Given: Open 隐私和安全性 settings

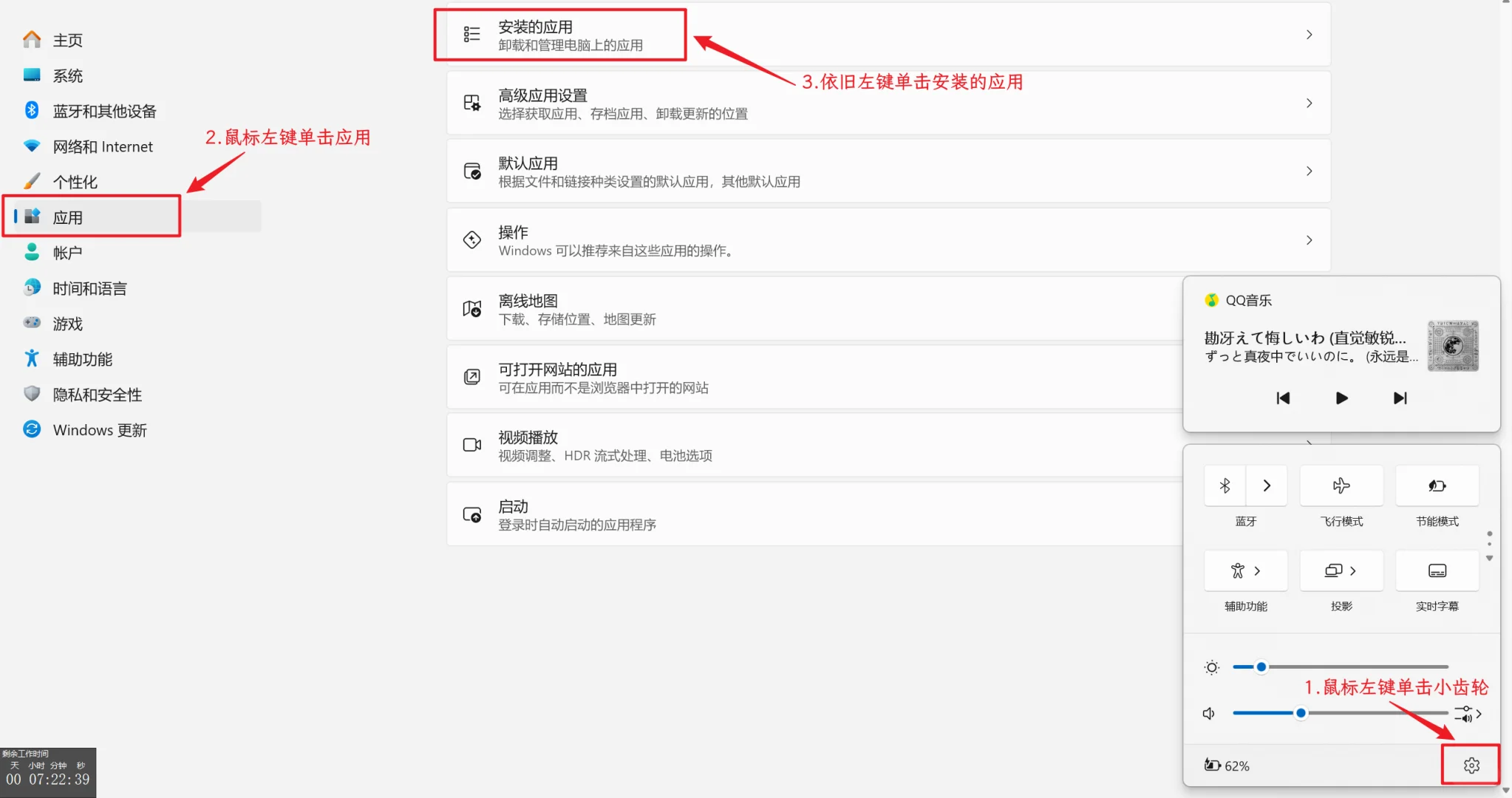Looking at the screenshot, I should click(x=96, y=394).
